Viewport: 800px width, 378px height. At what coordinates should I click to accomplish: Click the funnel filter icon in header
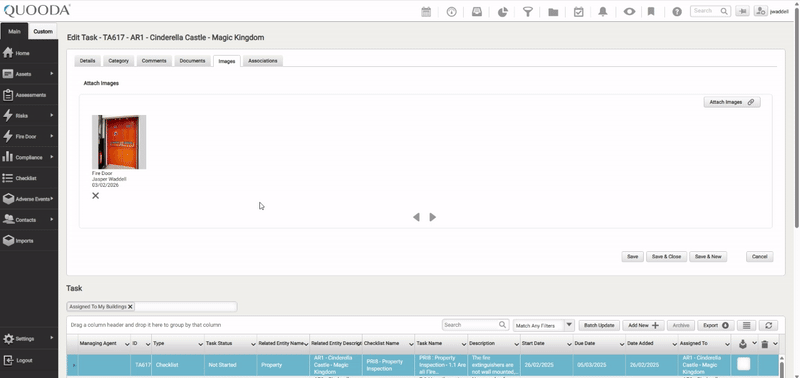(528, 12)
